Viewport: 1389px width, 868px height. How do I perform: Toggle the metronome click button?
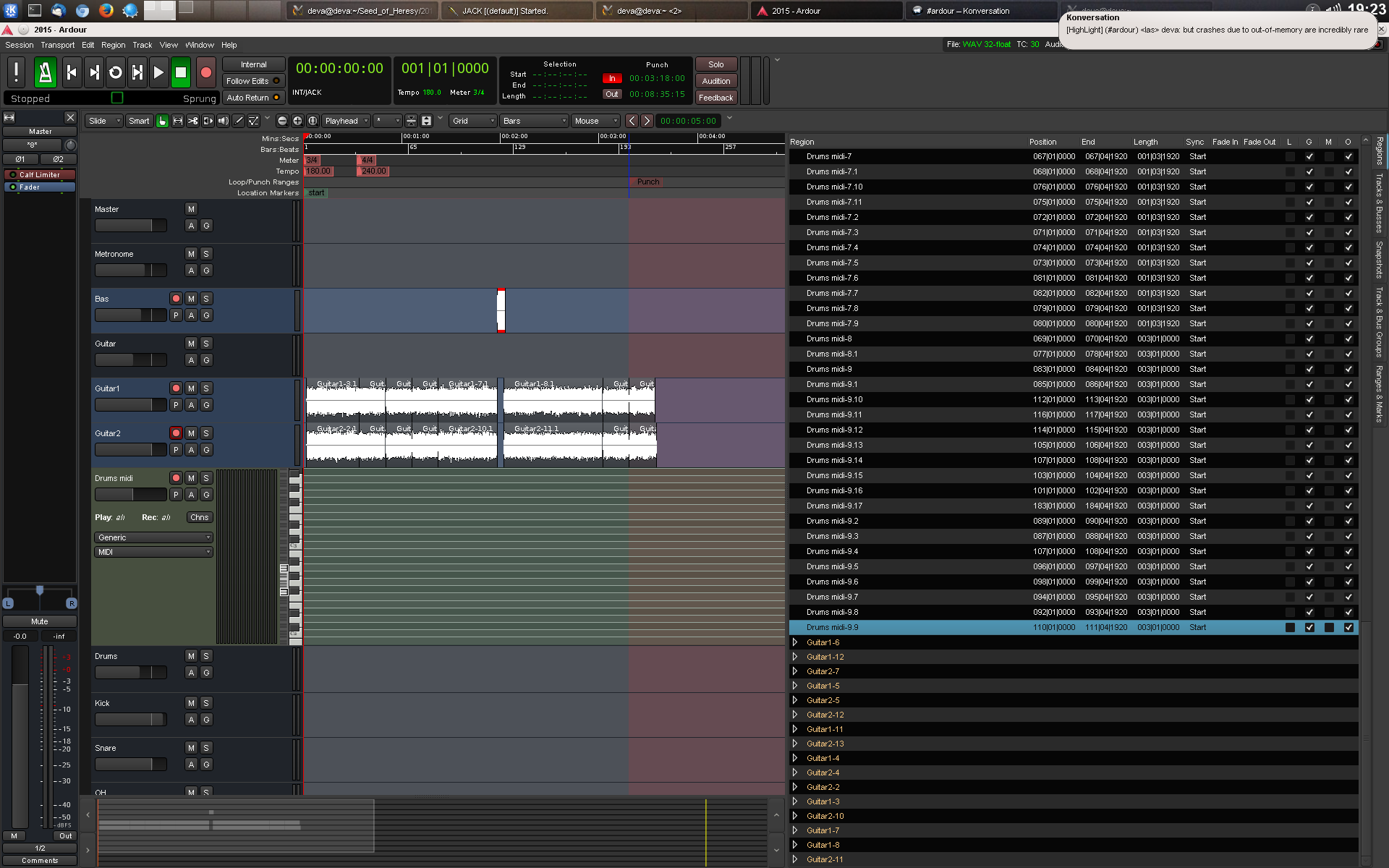(x=45, y=72)
